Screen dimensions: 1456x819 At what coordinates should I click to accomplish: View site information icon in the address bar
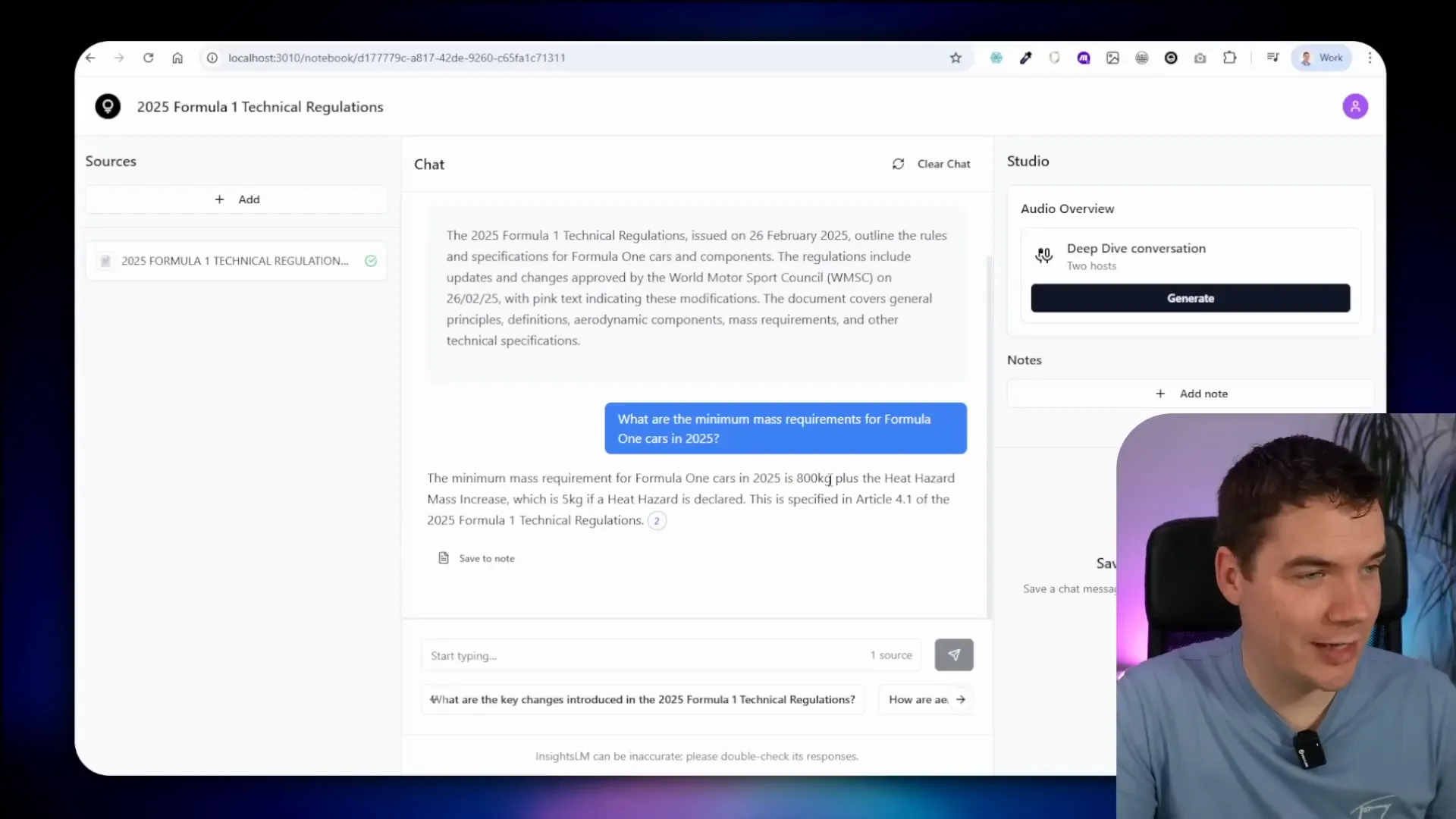pos(212,58)
